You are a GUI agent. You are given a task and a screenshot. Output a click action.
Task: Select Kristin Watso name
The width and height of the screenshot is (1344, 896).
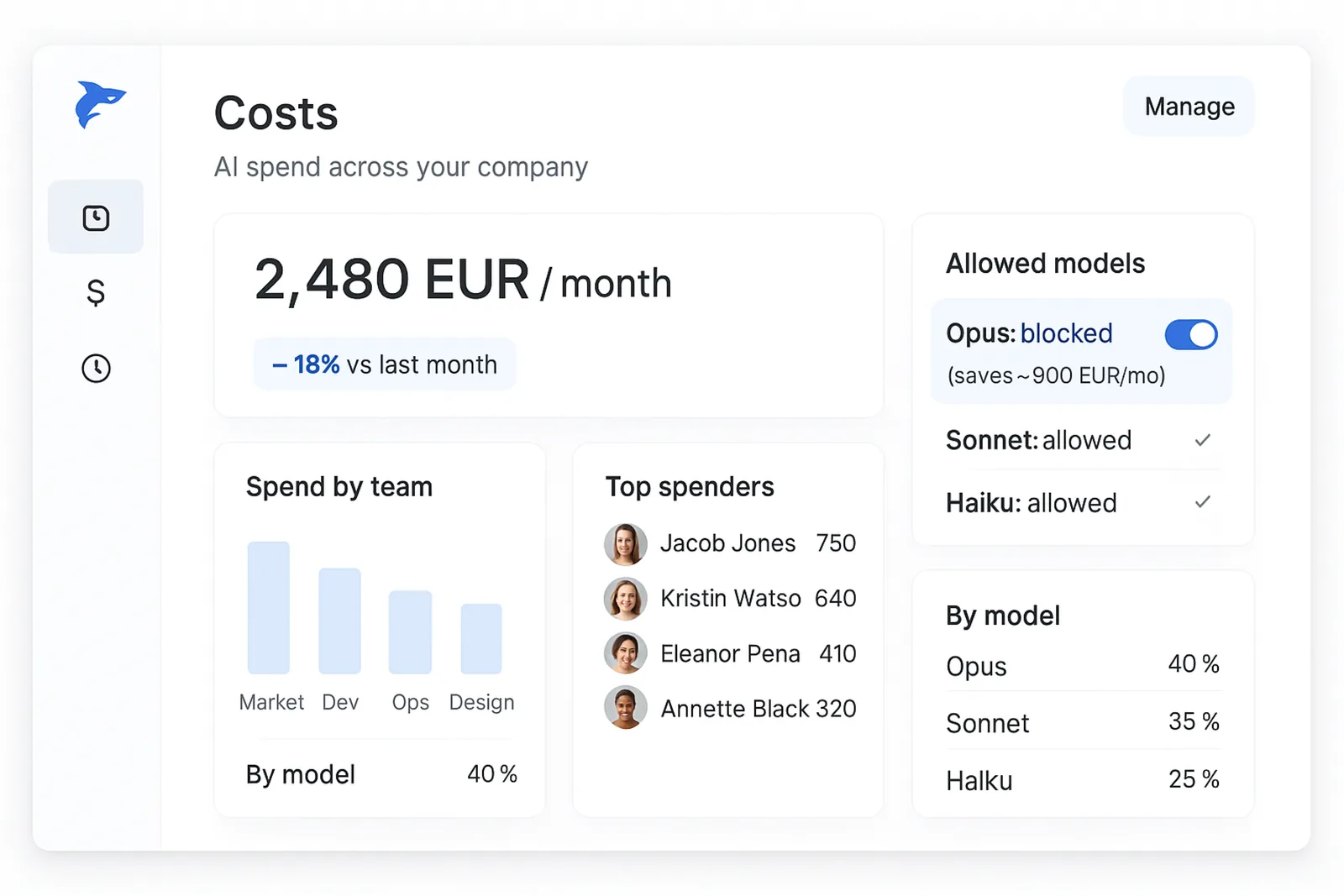(730, 598)
